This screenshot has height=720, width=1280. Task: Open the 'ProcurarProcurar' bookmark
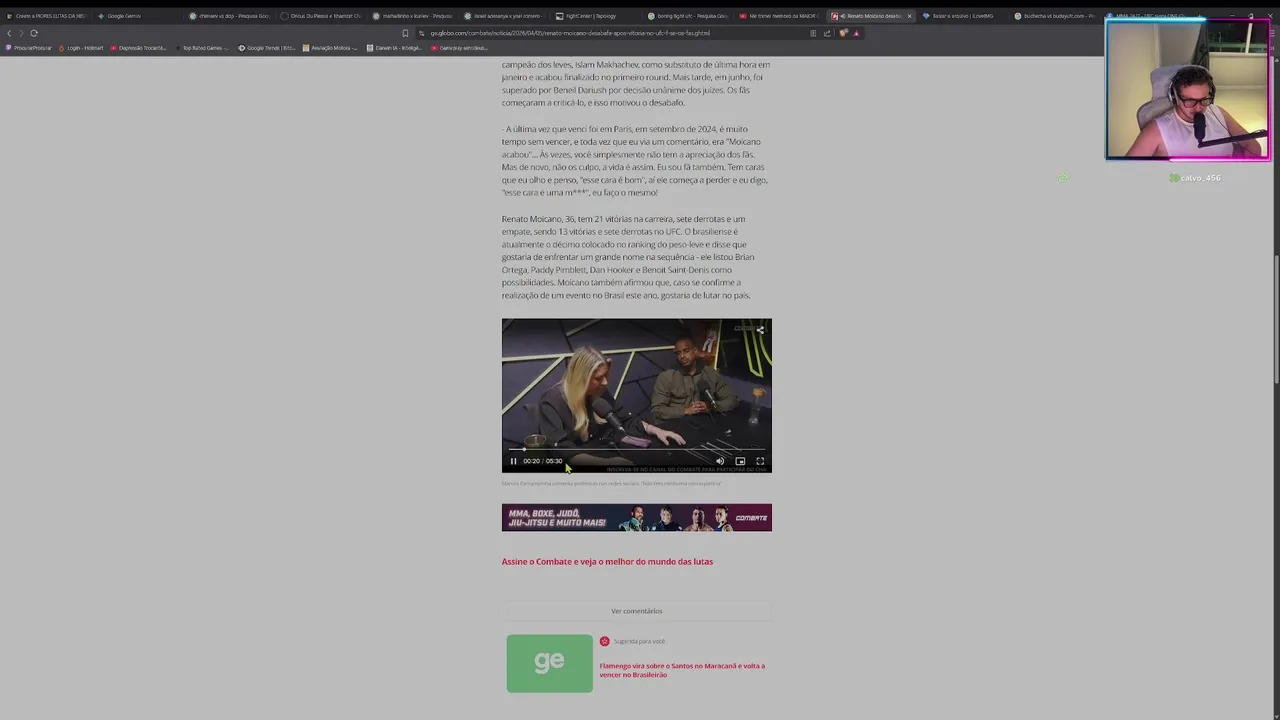coord(29,48)
